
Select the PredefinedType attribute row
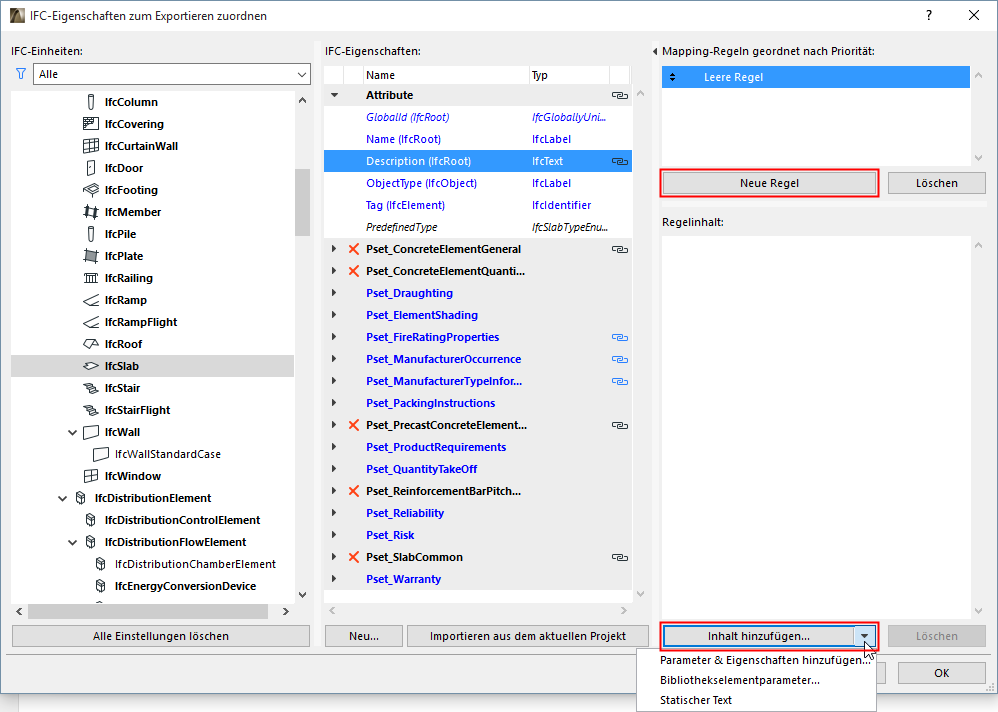point(477,227)
